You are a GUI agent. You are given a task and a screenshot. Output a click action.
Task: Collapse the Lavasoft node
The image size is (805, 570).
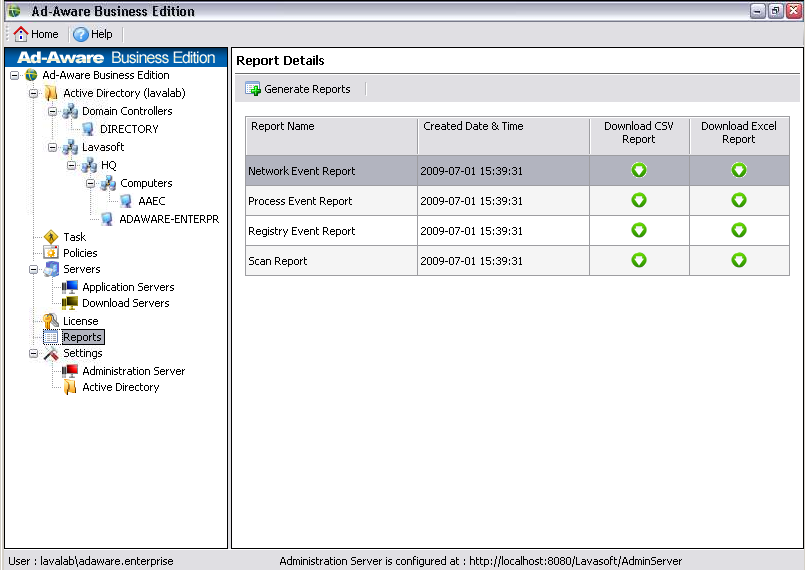(x=52, y=147)
